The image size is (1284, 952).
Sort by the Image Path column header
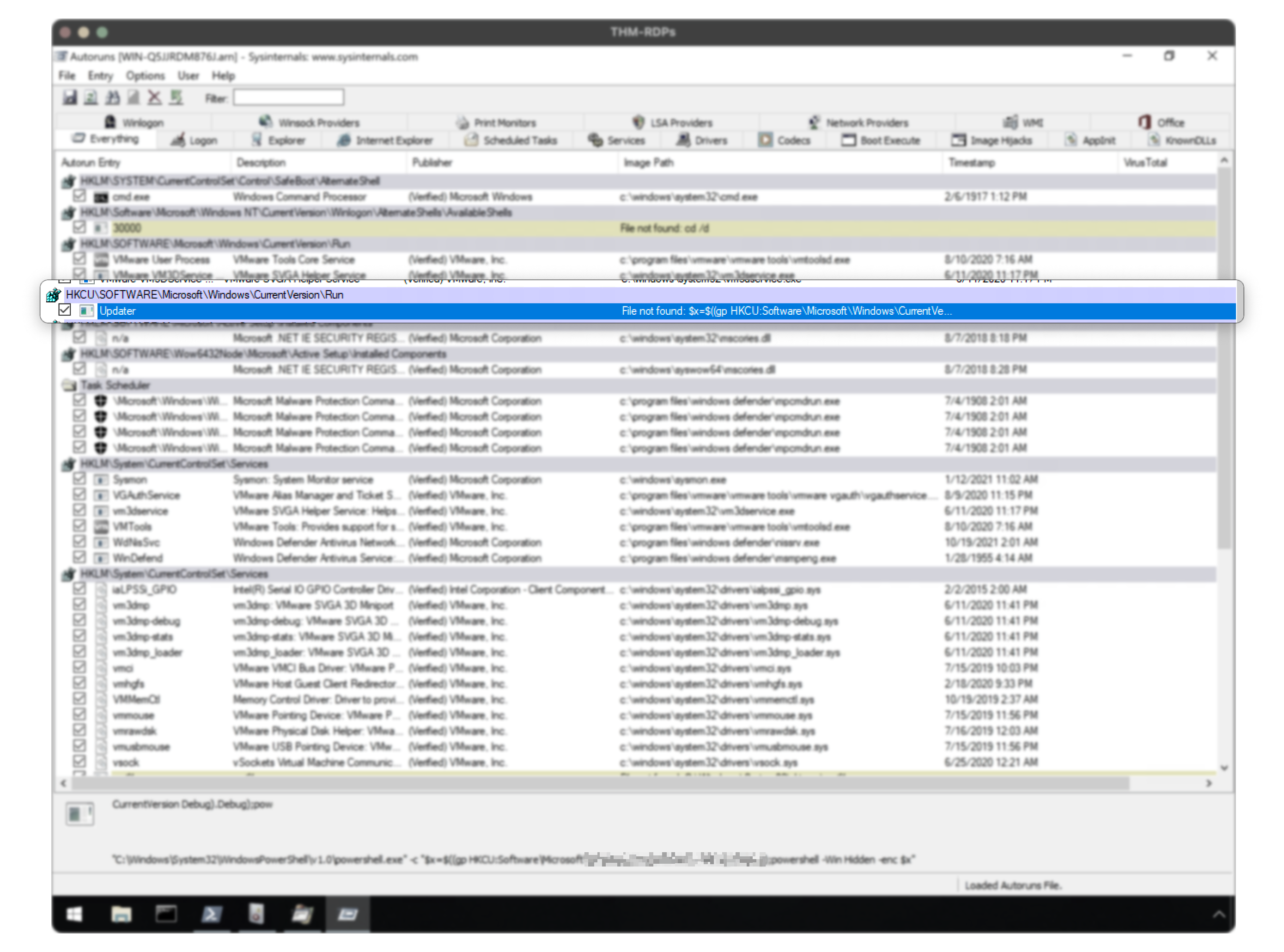tap(780, 163)
